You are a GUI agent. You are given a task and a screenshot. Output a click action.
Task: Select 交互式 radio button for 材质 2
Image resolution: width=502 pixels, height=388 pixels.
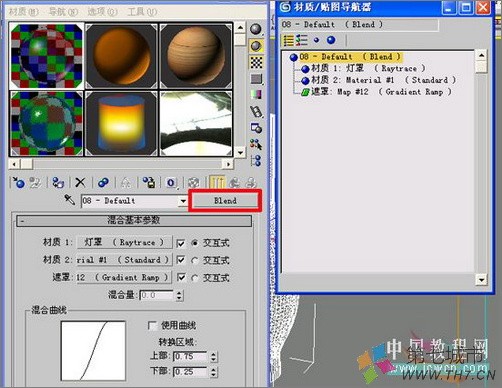pyautogui.click(x=195, y=260)
